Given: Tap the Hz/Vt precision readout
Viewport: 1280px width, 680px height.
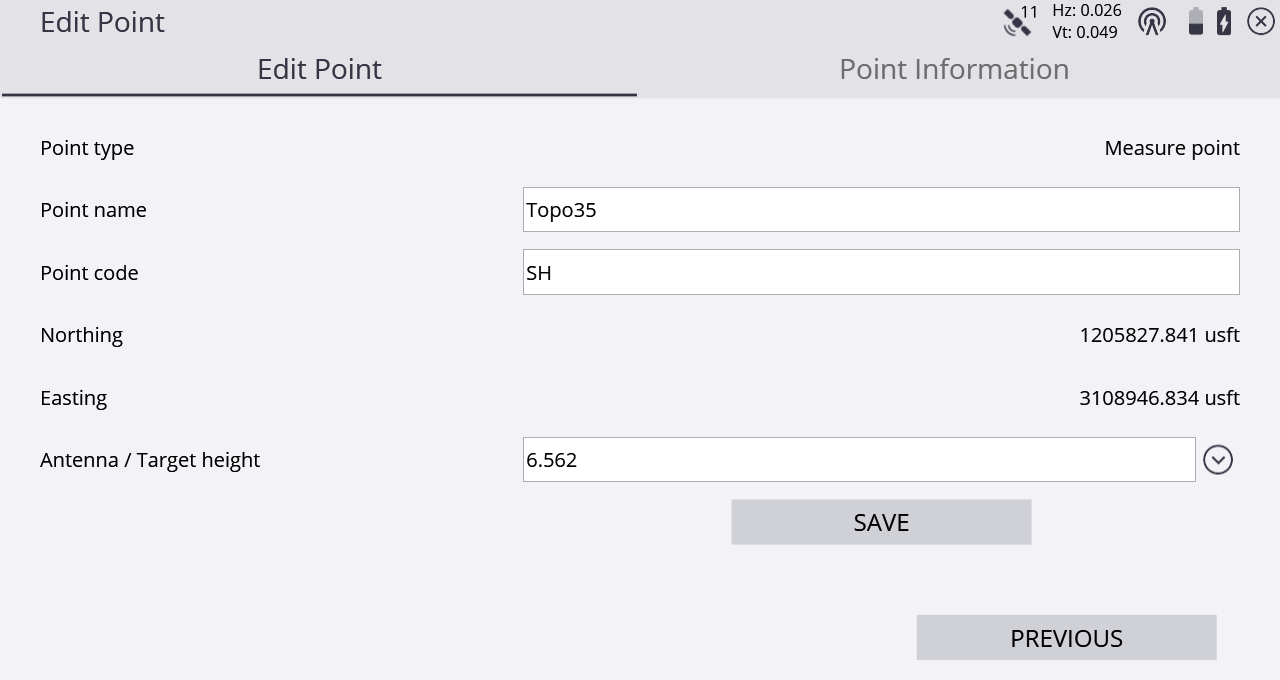Looking at the screenshot, I should click(x=1086, y=21).
